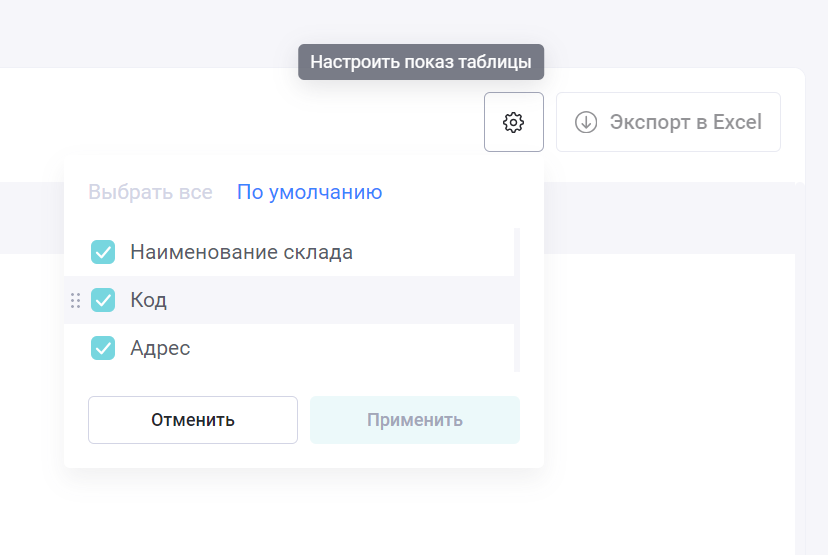The width and height of the screenshot is (828, 555).
Task: Click the download arrow icon beside Экспорт
Action: coord(586,122)
